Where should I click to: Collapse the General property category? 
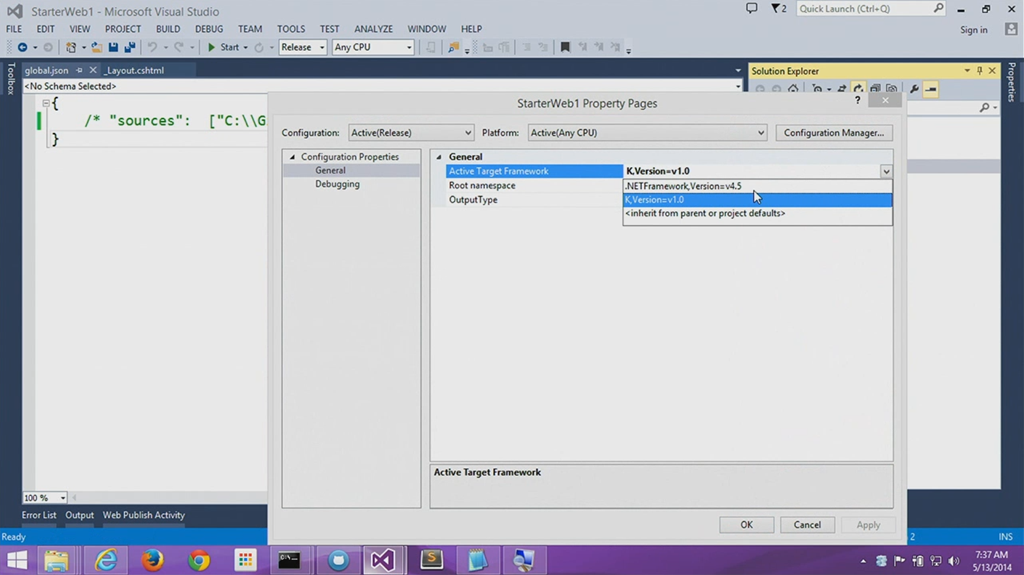click(439, 157)
